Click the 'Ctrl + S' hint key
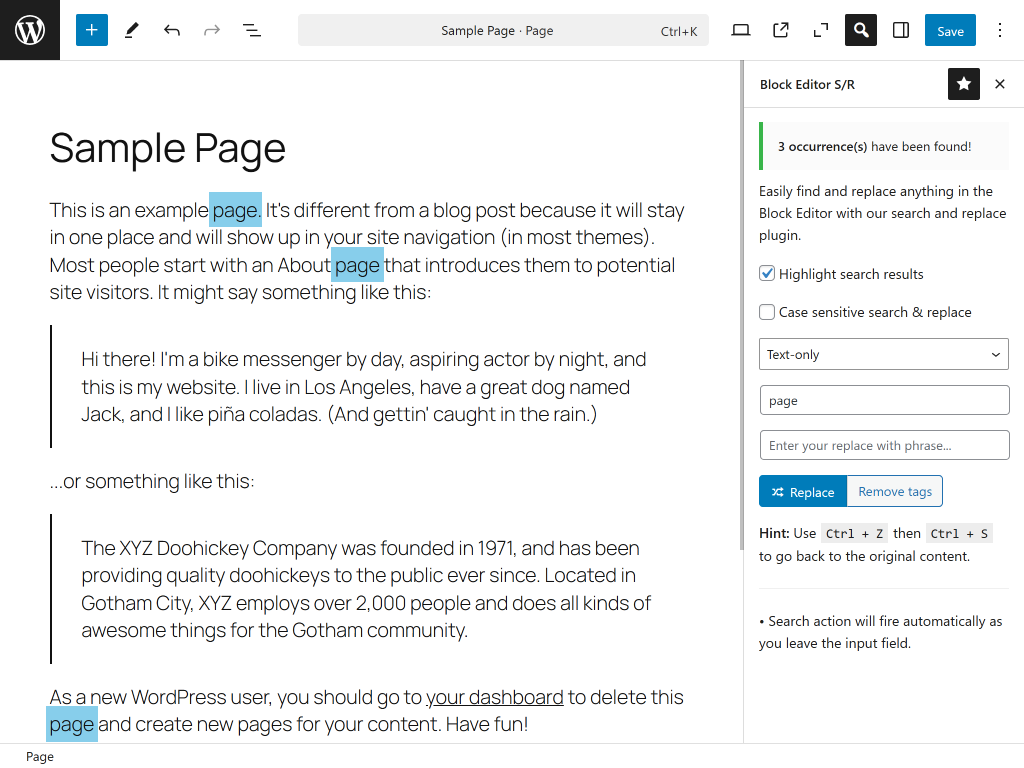Image resolution: width=1024 pixels, height=768 pixels. pos(959,534)
